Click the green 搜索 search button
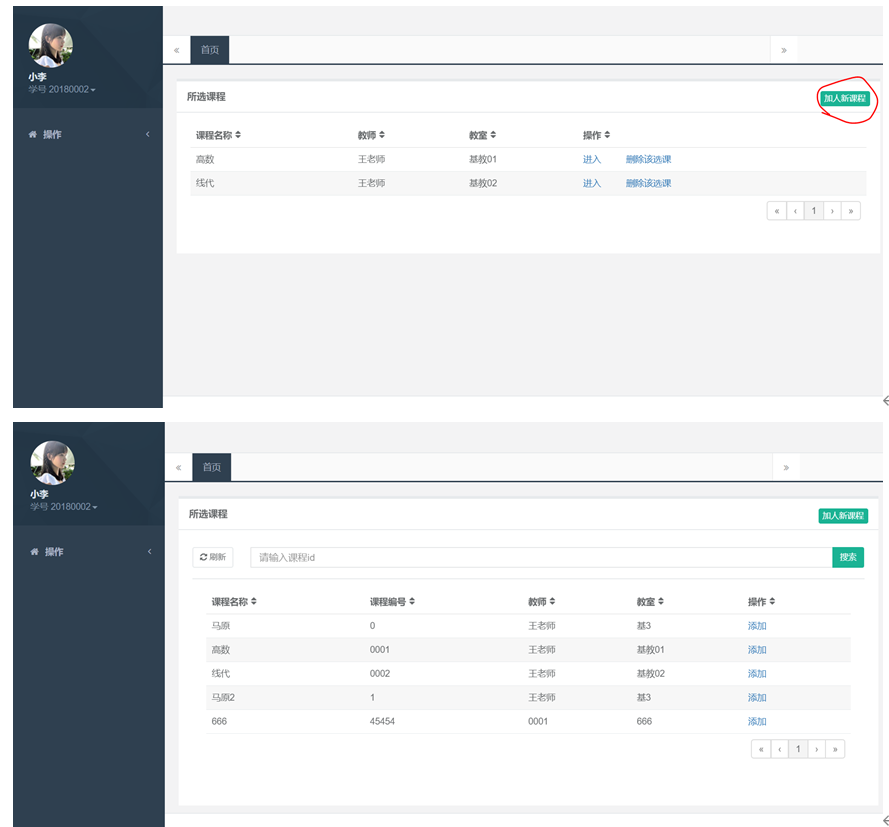The height and width of the screenshot is (827, 889). coord(848,557)
